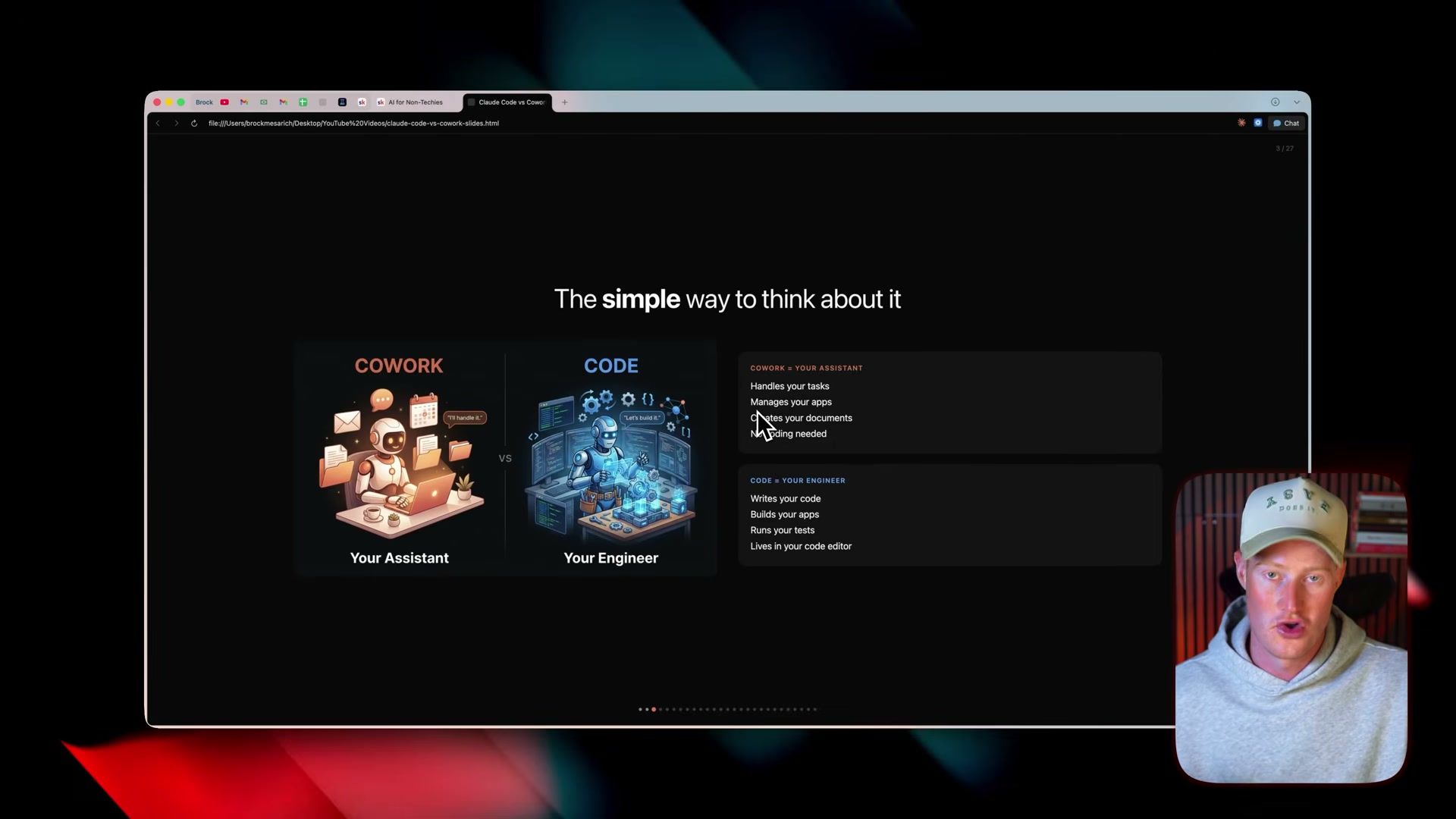
Task: Click the slide title The simple way
Action: pos(728,300)
